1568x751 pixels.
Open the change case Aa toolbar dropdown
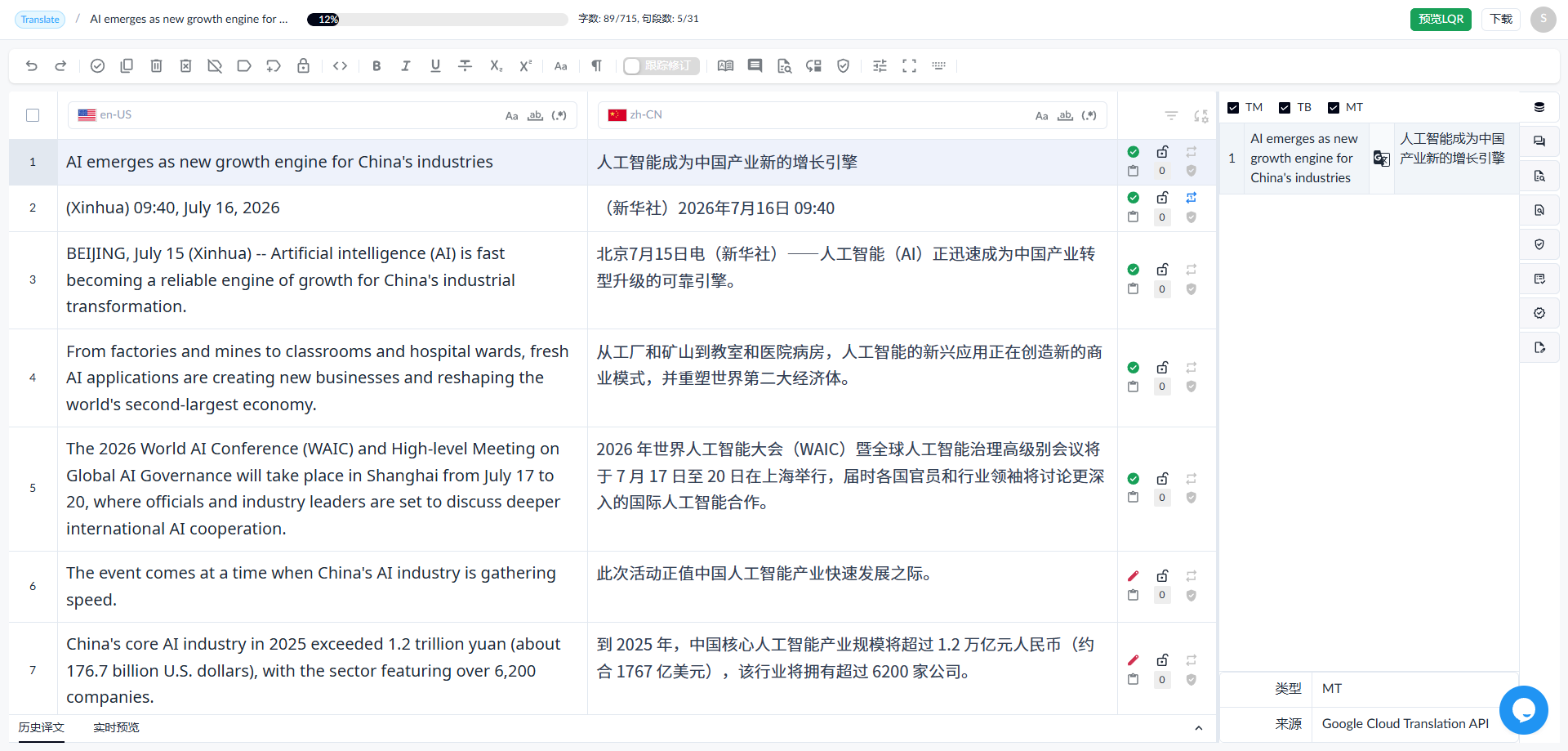tap(560, 66)
